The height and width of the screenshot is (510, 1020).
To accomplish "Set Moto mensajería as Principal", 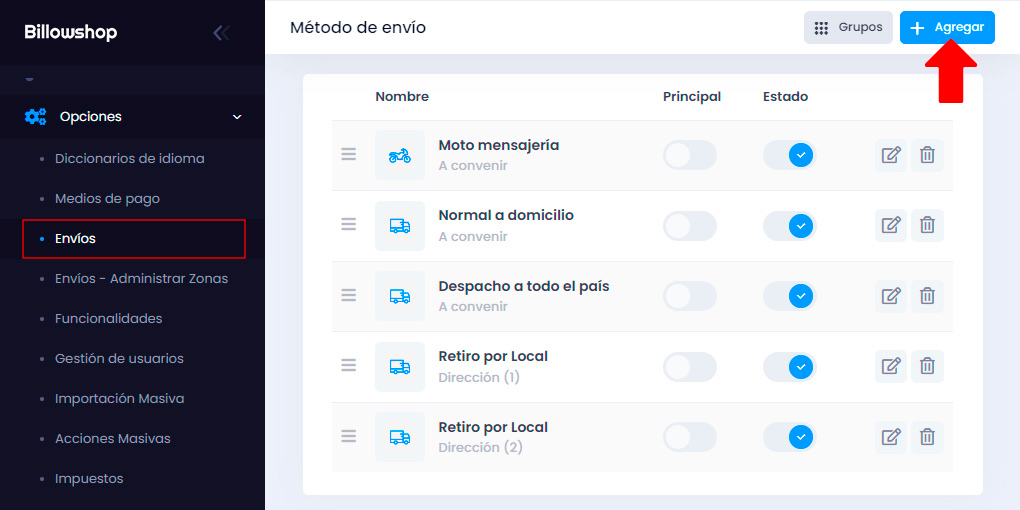I will pos(690,155).
